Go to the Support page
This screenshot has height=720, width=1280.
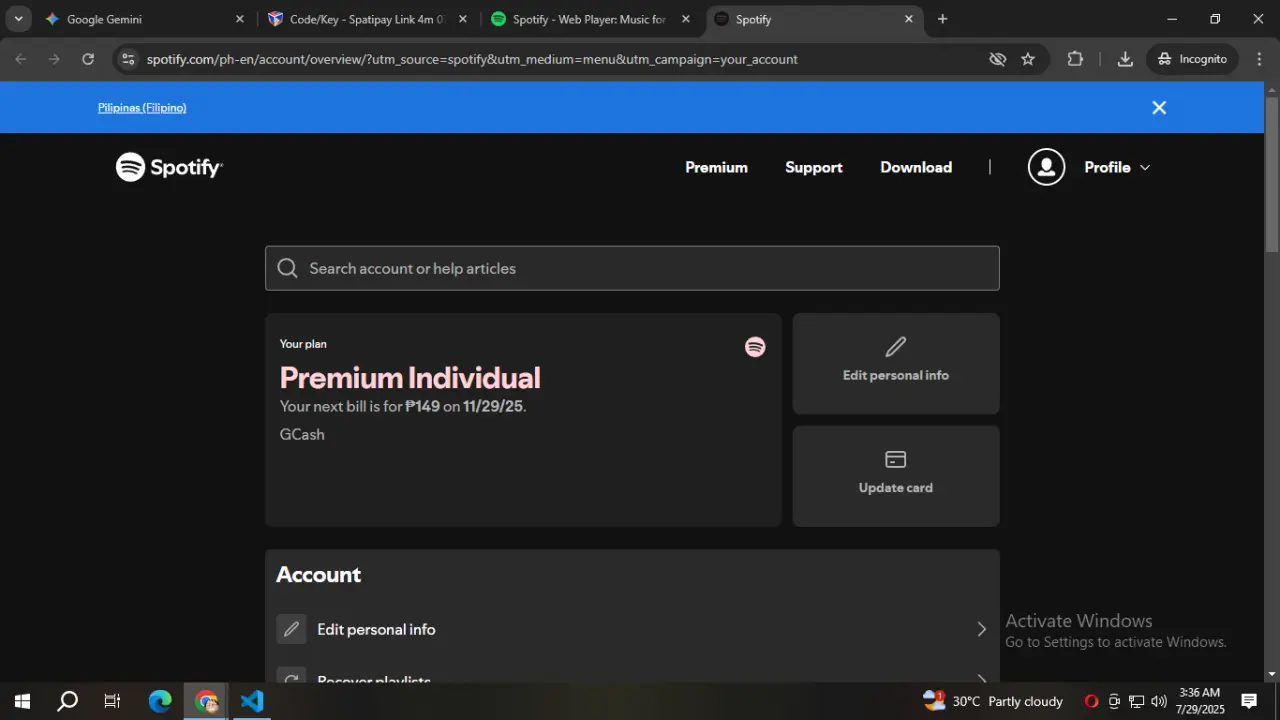[814, 167]
